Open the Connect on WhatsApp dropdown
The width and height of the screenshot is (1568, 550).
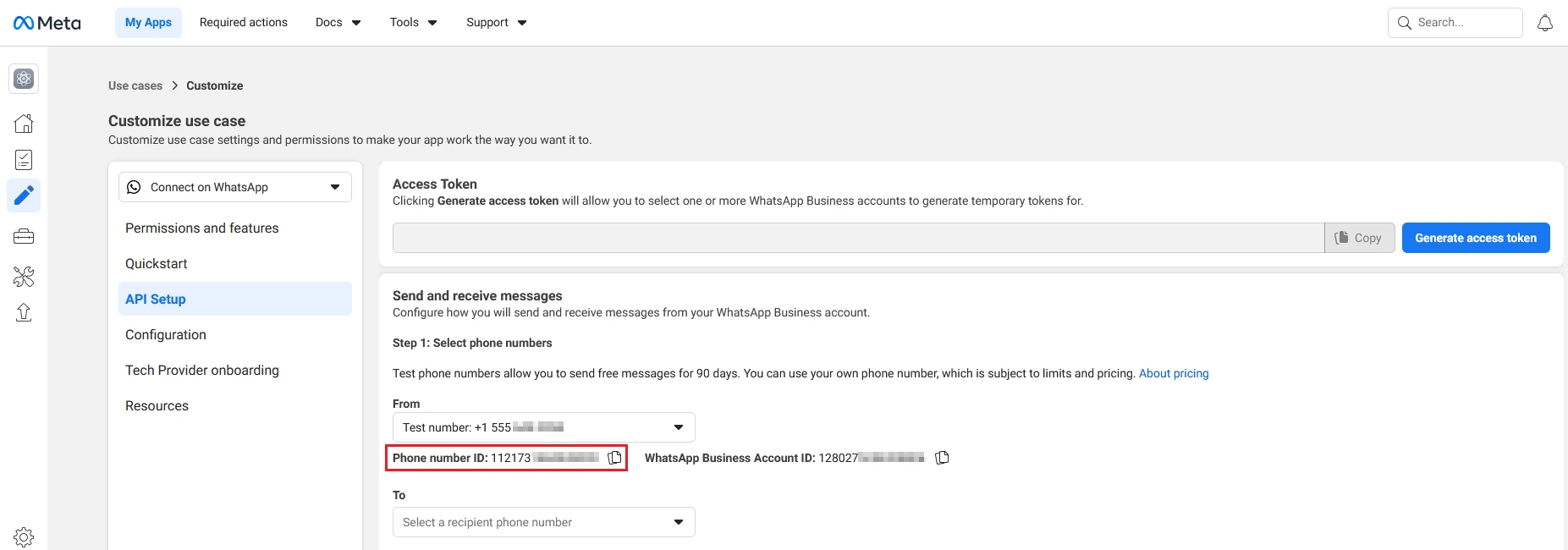click(235, 187)
